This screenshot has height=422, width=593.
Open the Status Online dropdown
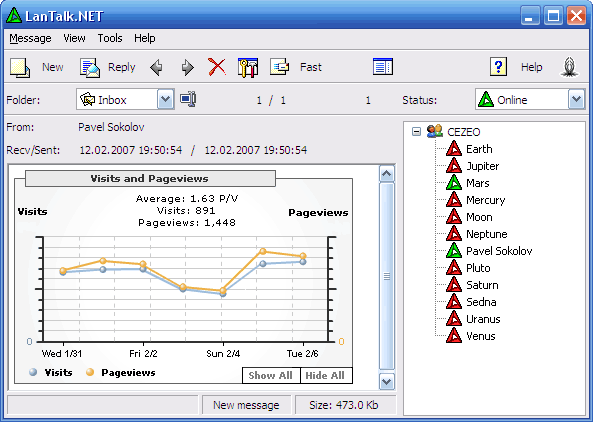576,99
